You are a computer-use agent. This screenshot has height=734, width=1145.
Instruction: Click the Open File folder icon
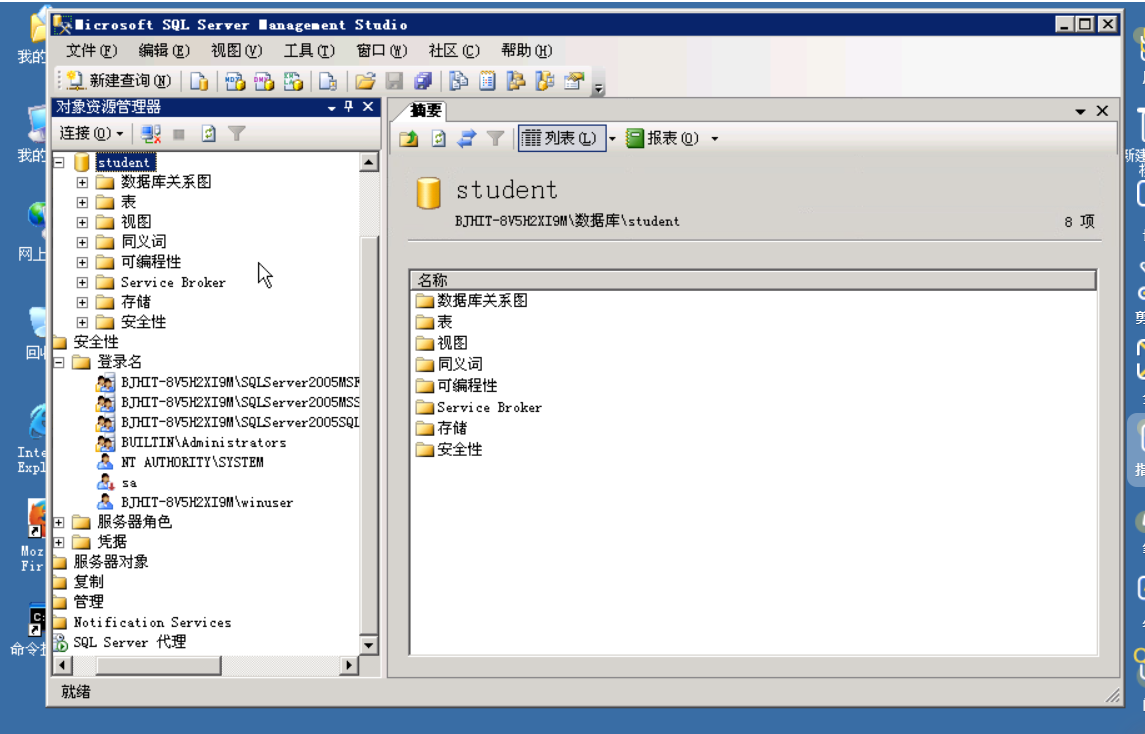[x=365, y=80]
